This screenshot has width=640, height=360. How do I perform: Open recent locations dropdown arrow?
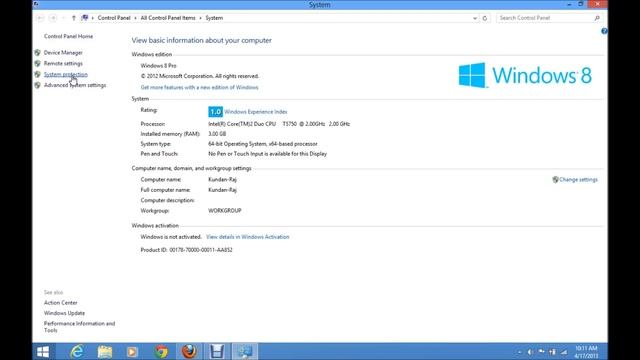pos(63,18)
